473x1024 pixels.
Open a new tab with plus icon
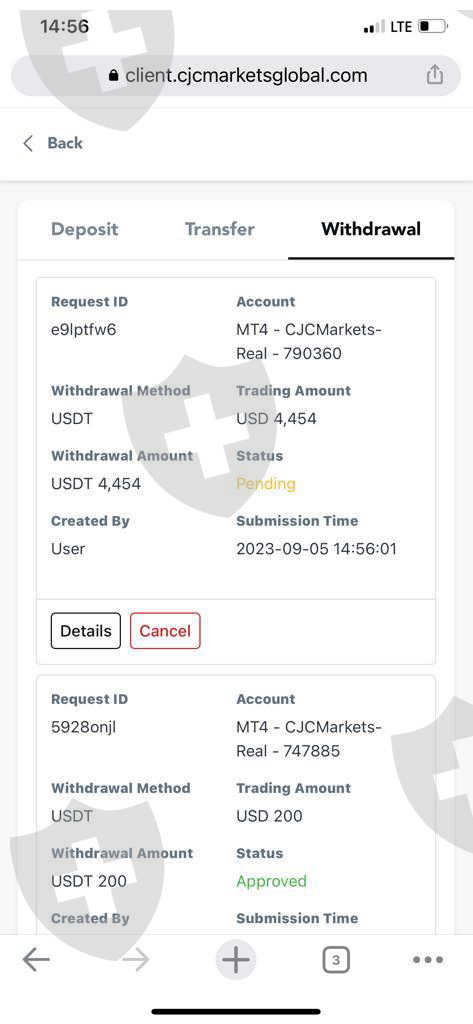pyautogui.click(x=236, y=960)
